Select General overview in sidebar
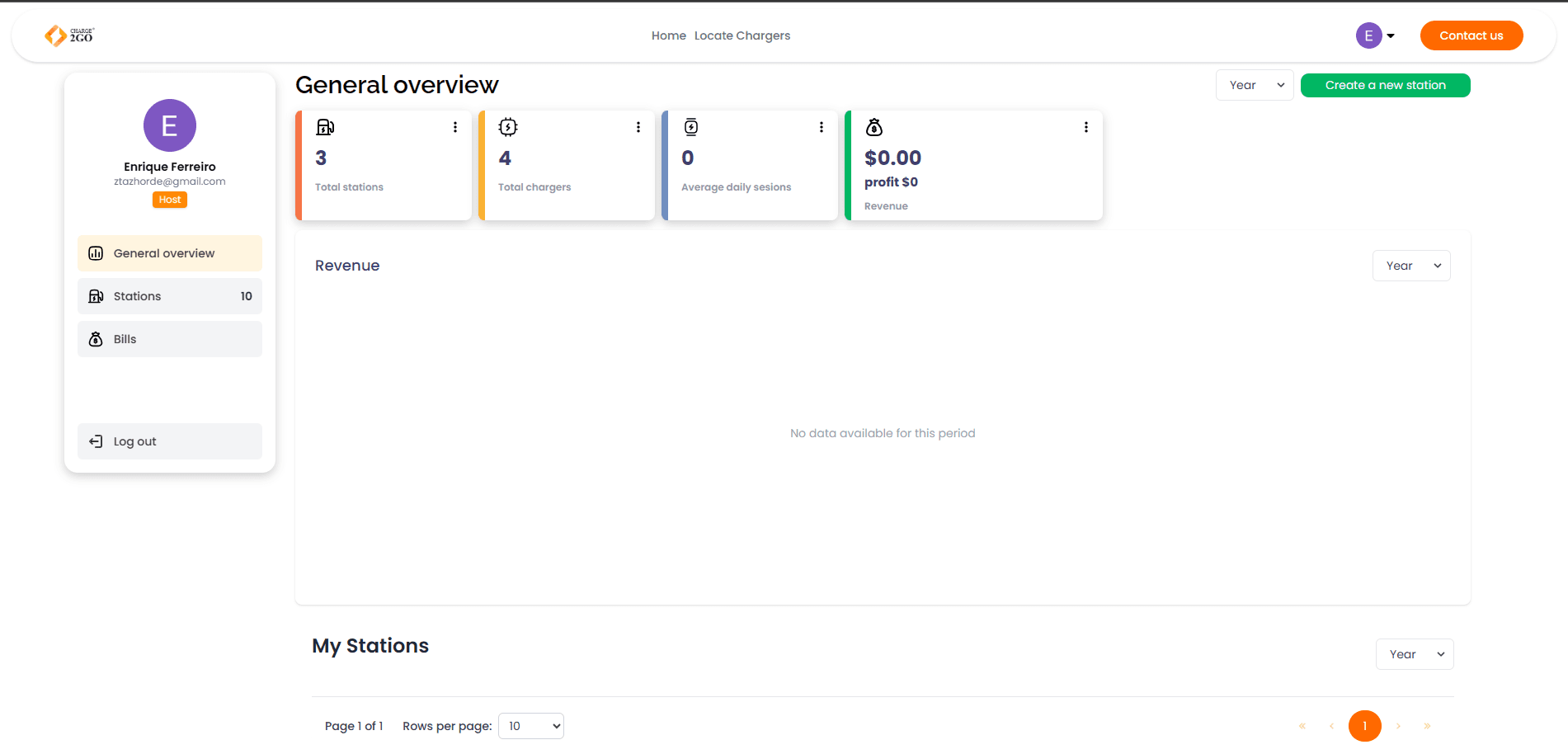 pos(170,253)
